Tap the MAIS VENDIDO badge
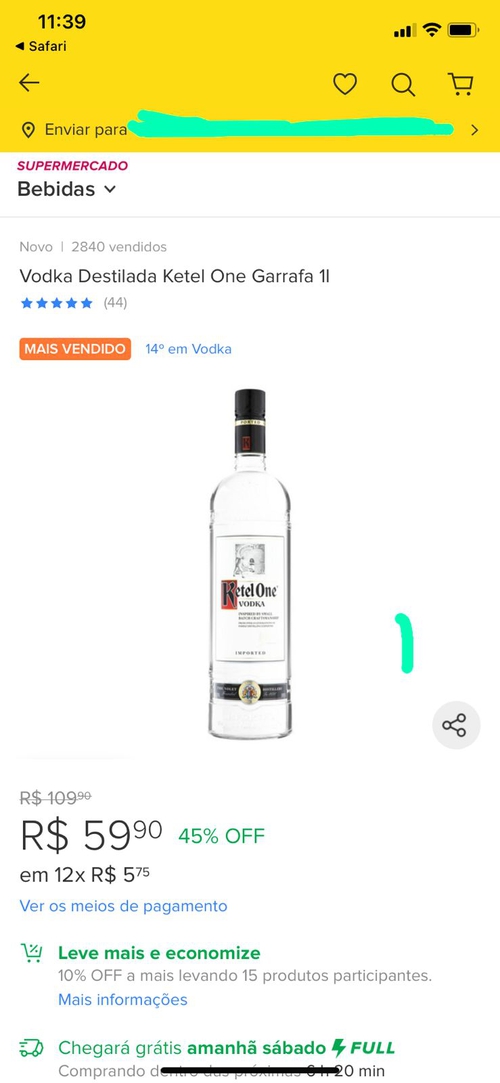Image resolution: width=500 pixels, height=1083 pixels. tap(75, 349)
